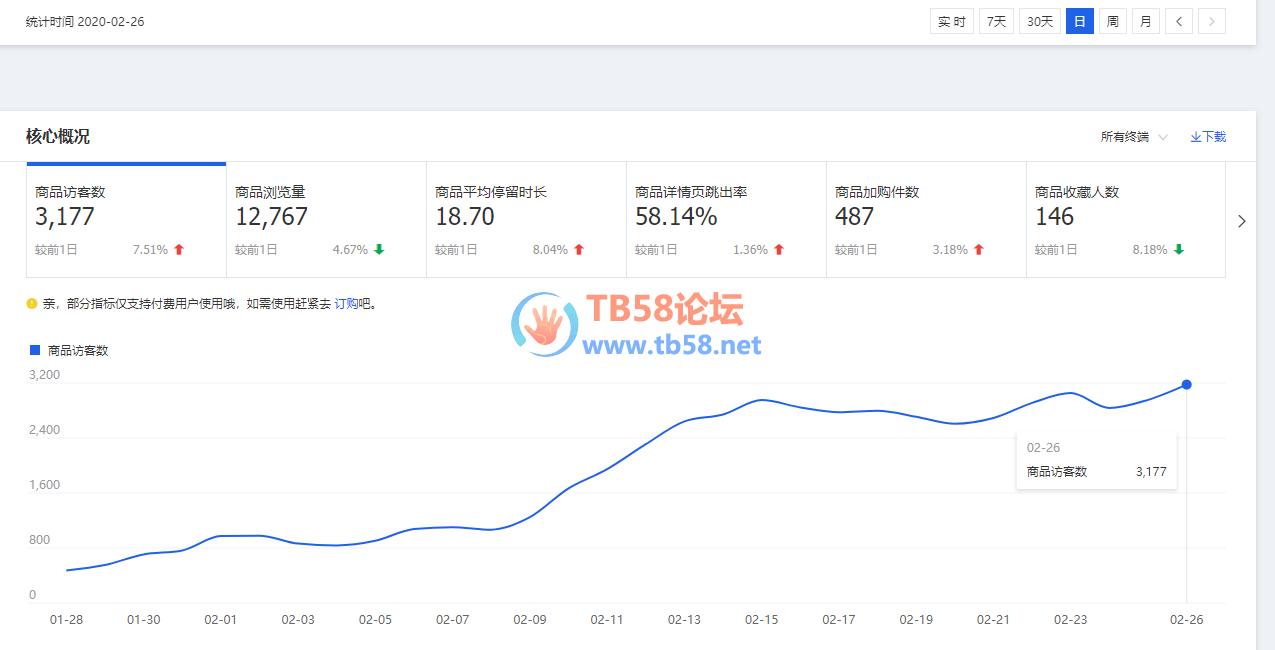Viewport: 1275px width, 650px height.
Task: Click the yellow notice info icon
Action: (x=32, y=303)
